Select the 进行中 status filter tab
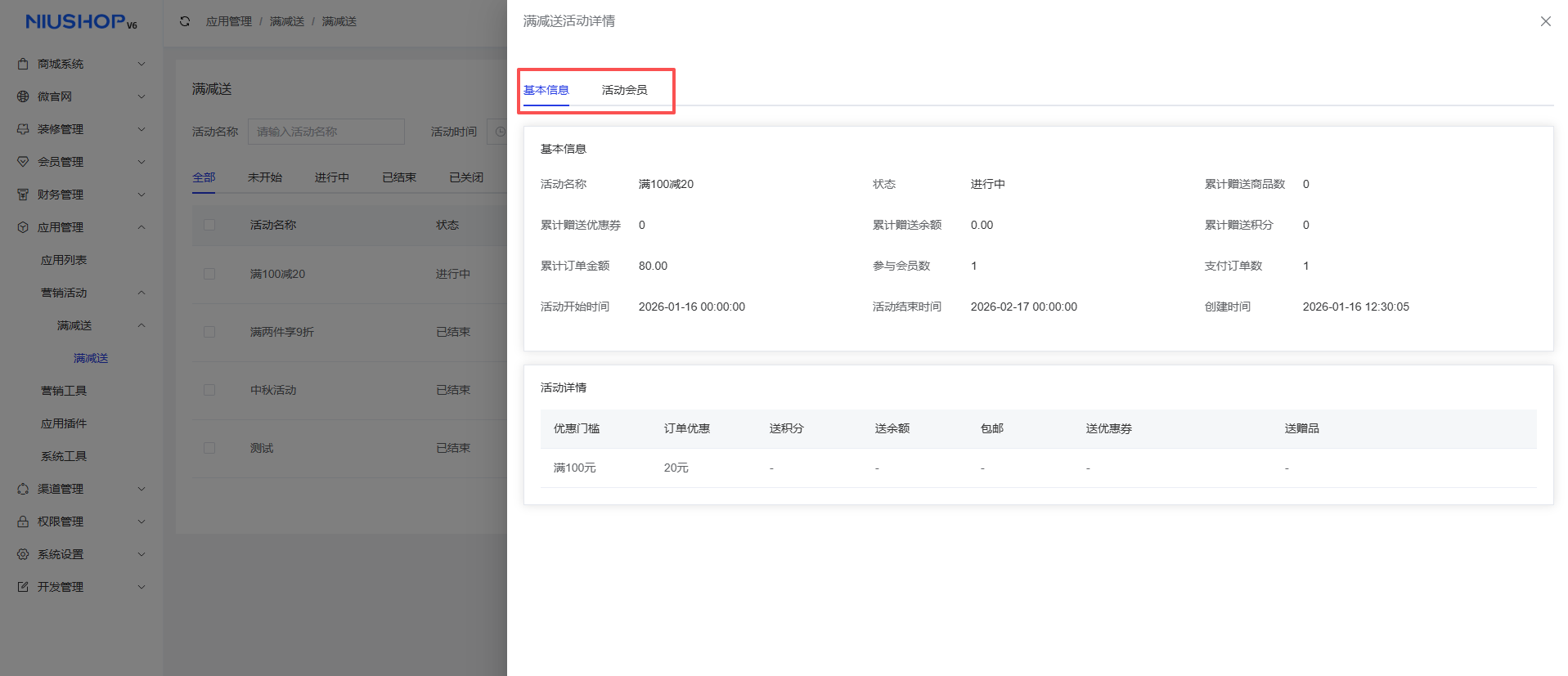Screen dimensions: 1568x676 point(331,177)
